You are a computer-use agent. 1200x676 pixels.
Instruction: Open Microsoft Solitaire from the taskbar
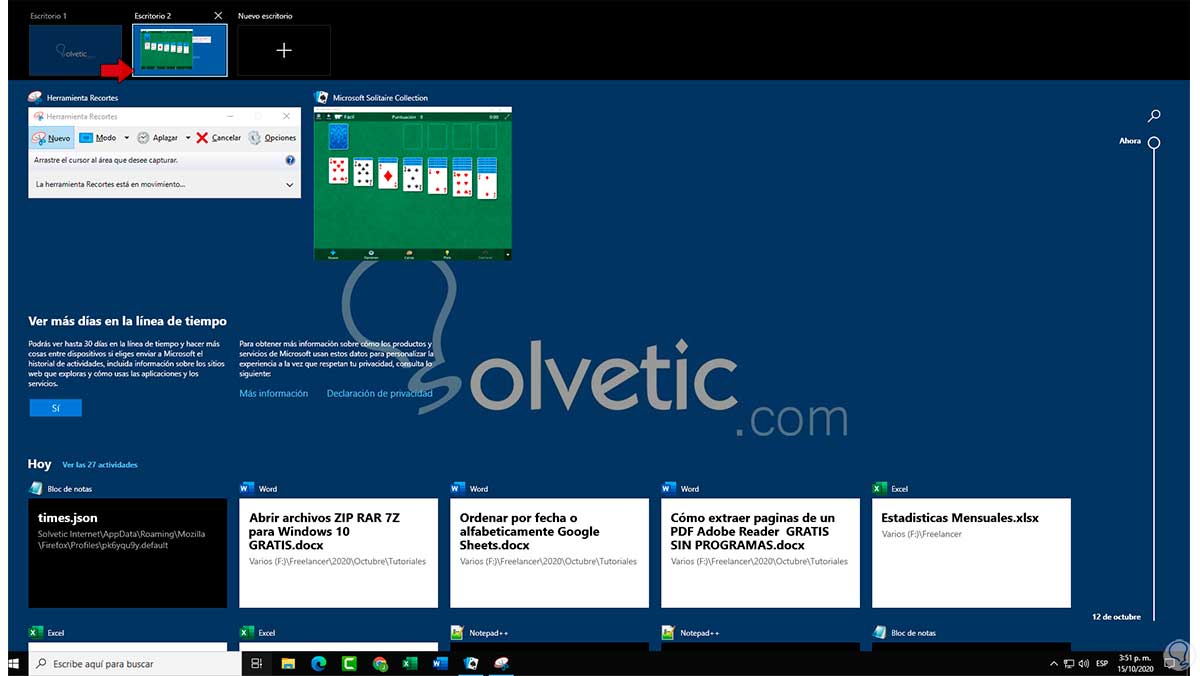[470, 663]
